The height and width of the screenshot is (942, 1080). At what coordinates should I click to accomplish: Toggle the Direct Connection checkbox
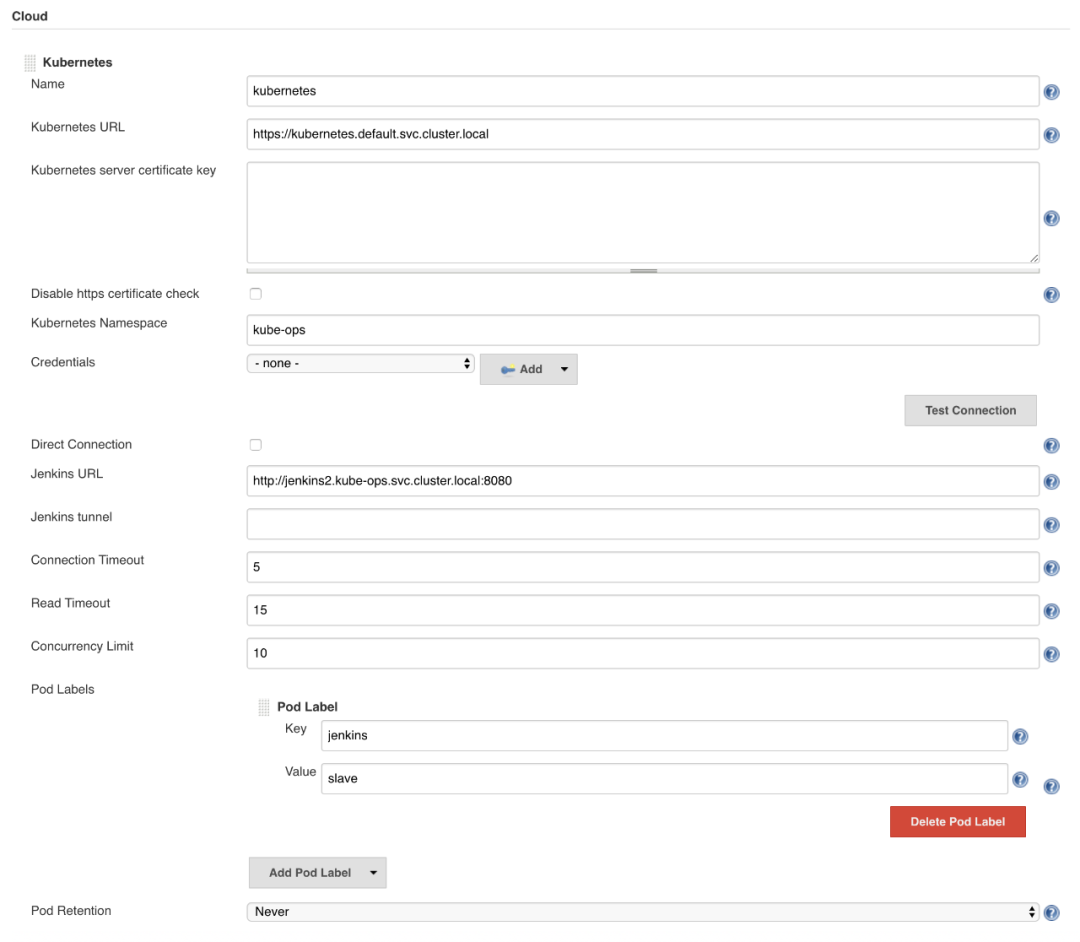(256, 445)
